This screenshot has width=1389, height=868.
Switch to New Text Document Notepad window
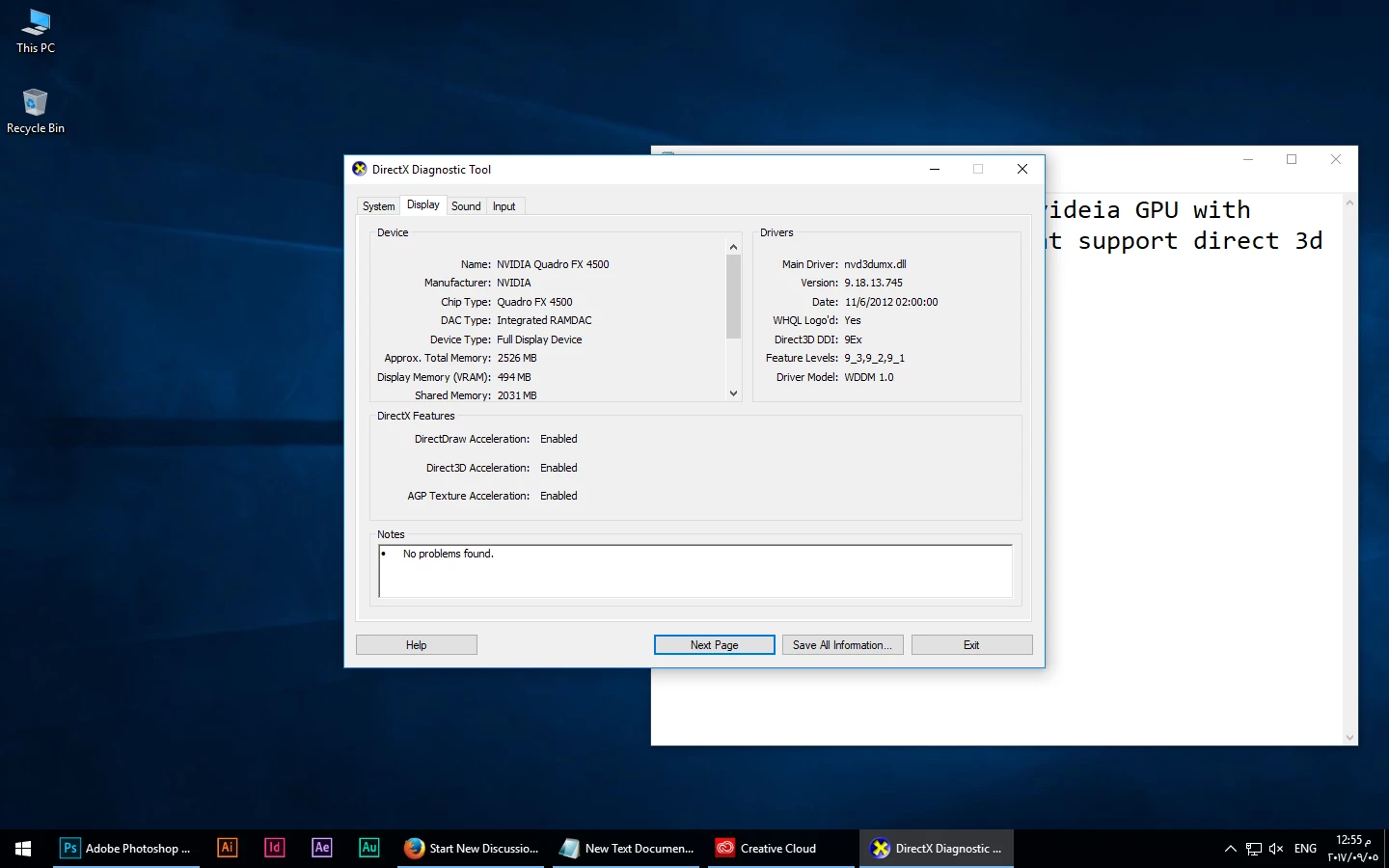[x=627, y=849]
